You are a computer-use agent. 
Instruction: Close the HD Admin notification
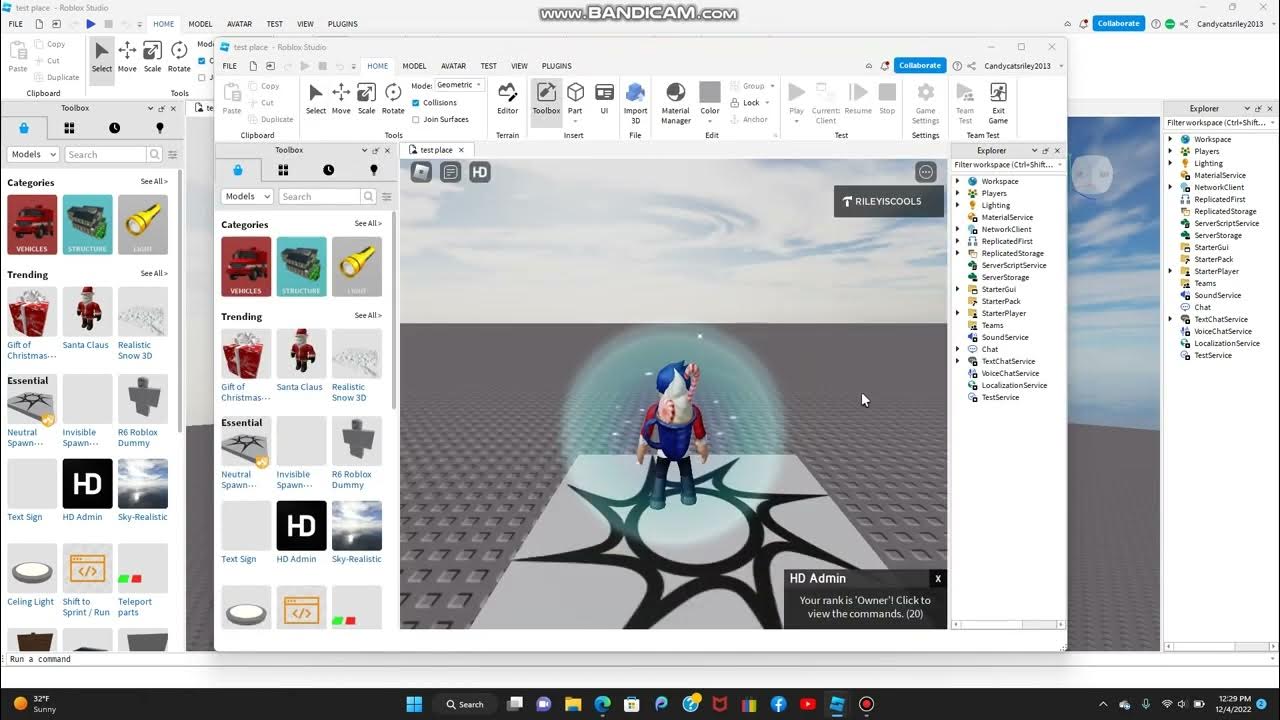pos(938,579)
